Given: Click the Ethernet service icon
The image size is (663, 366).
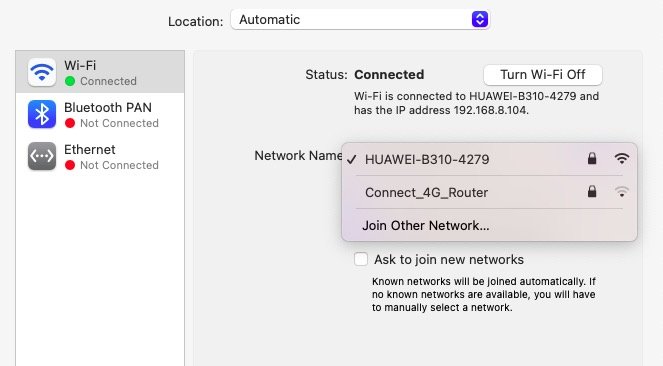Looking at the screenshot, I should point(42,156).
